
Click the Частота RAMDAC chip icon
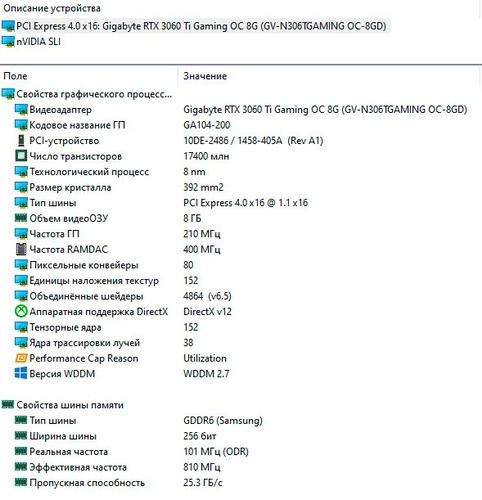(x=21, y=249)
